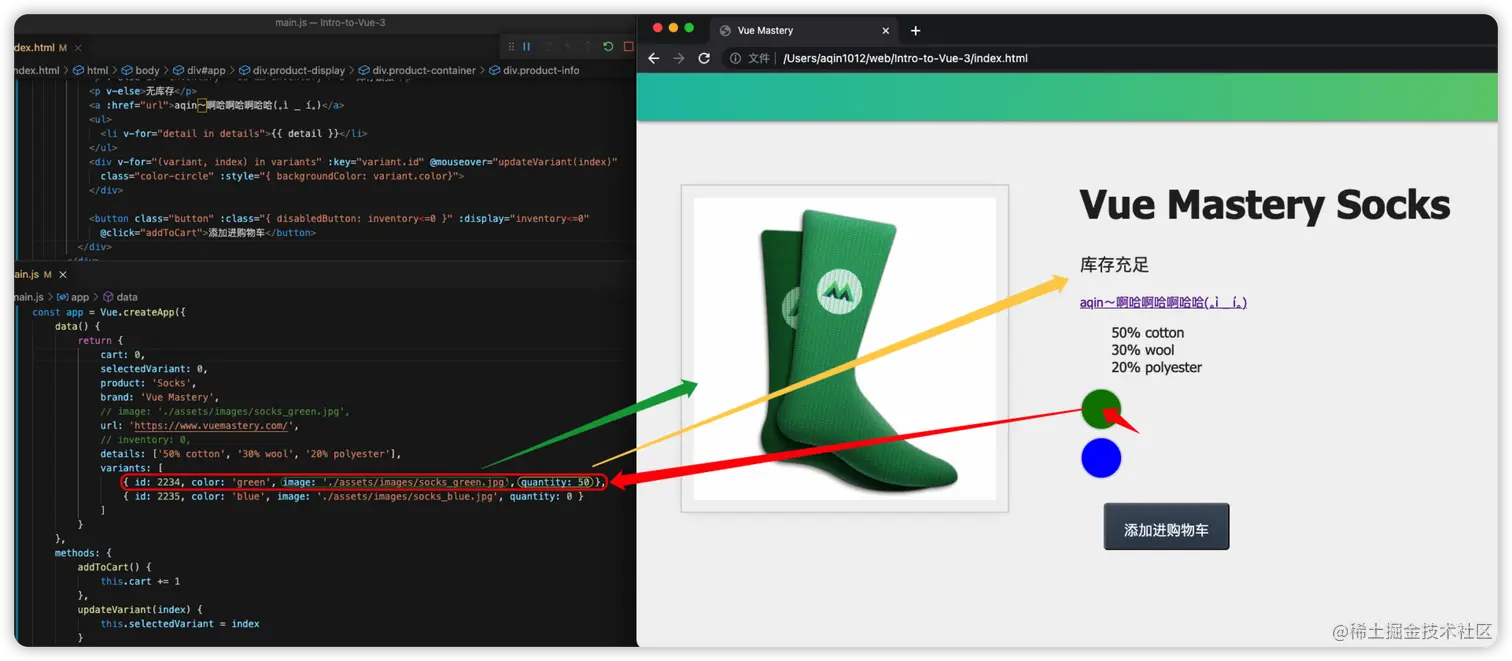The height and width of the screenshot is (661, 1512).
Task: Select the main.js editor tab
Action: (40, 274)
